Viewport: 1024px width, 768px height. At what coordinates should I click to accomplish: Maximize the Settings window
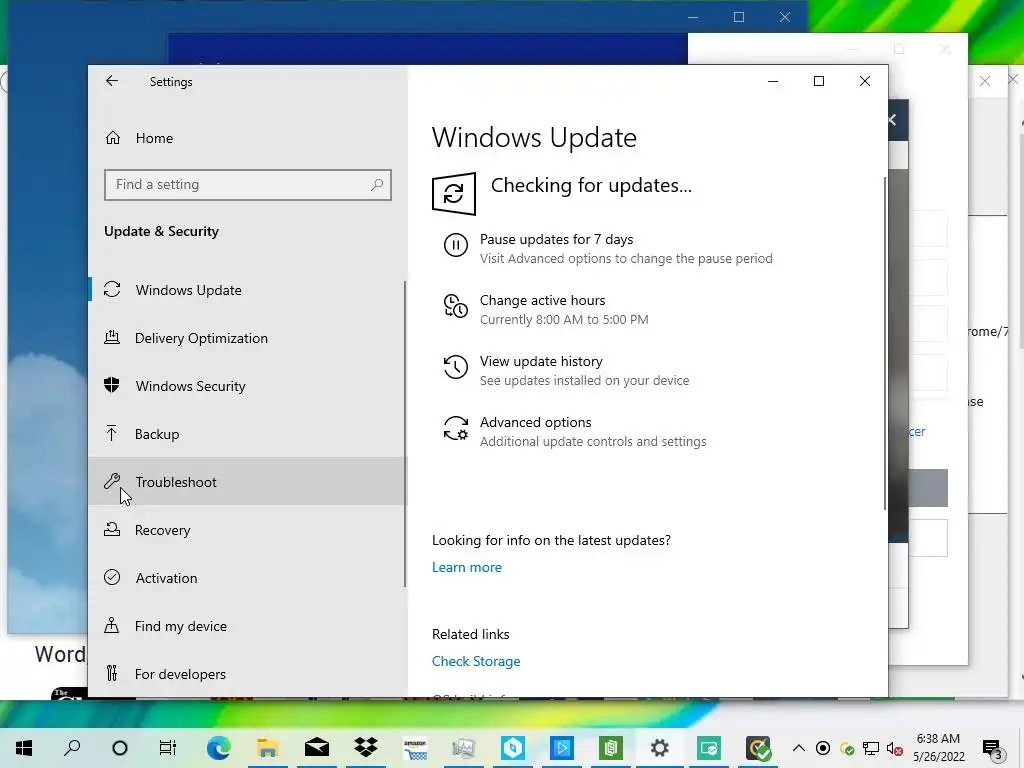pyautogui.click(x=819, y=81)
